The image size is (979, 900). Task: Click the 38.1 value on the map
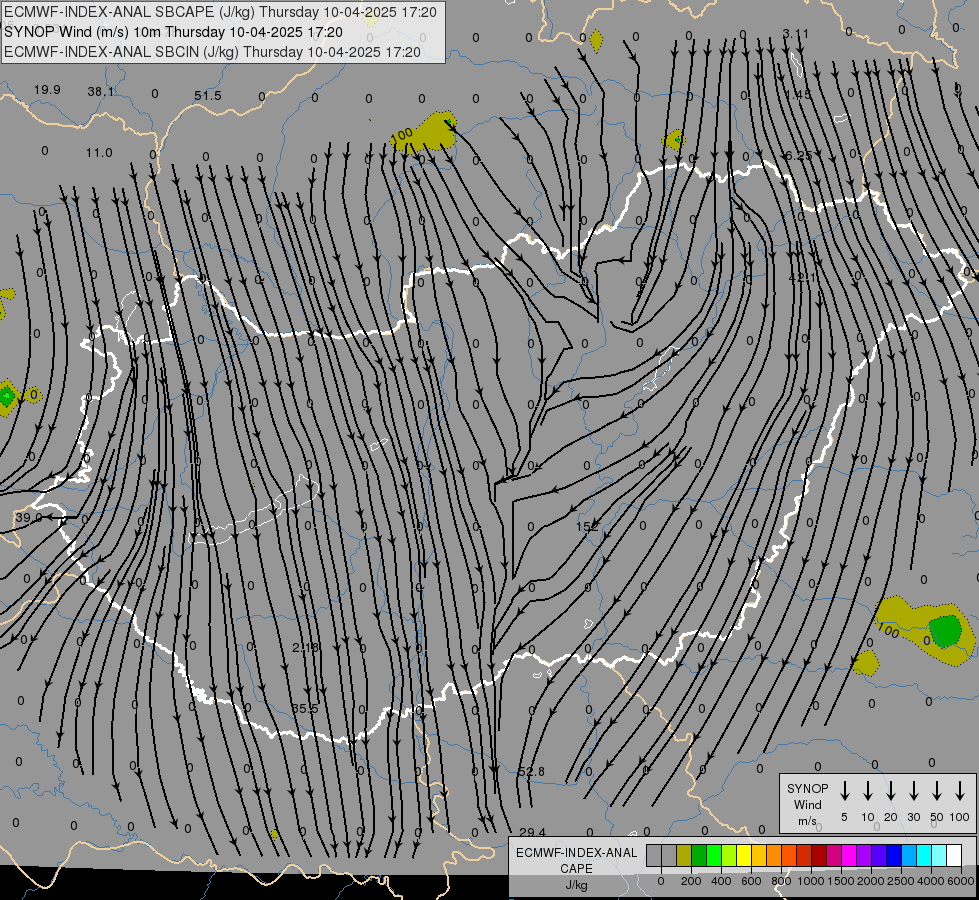pyautogui.click(x=101, y=92)
